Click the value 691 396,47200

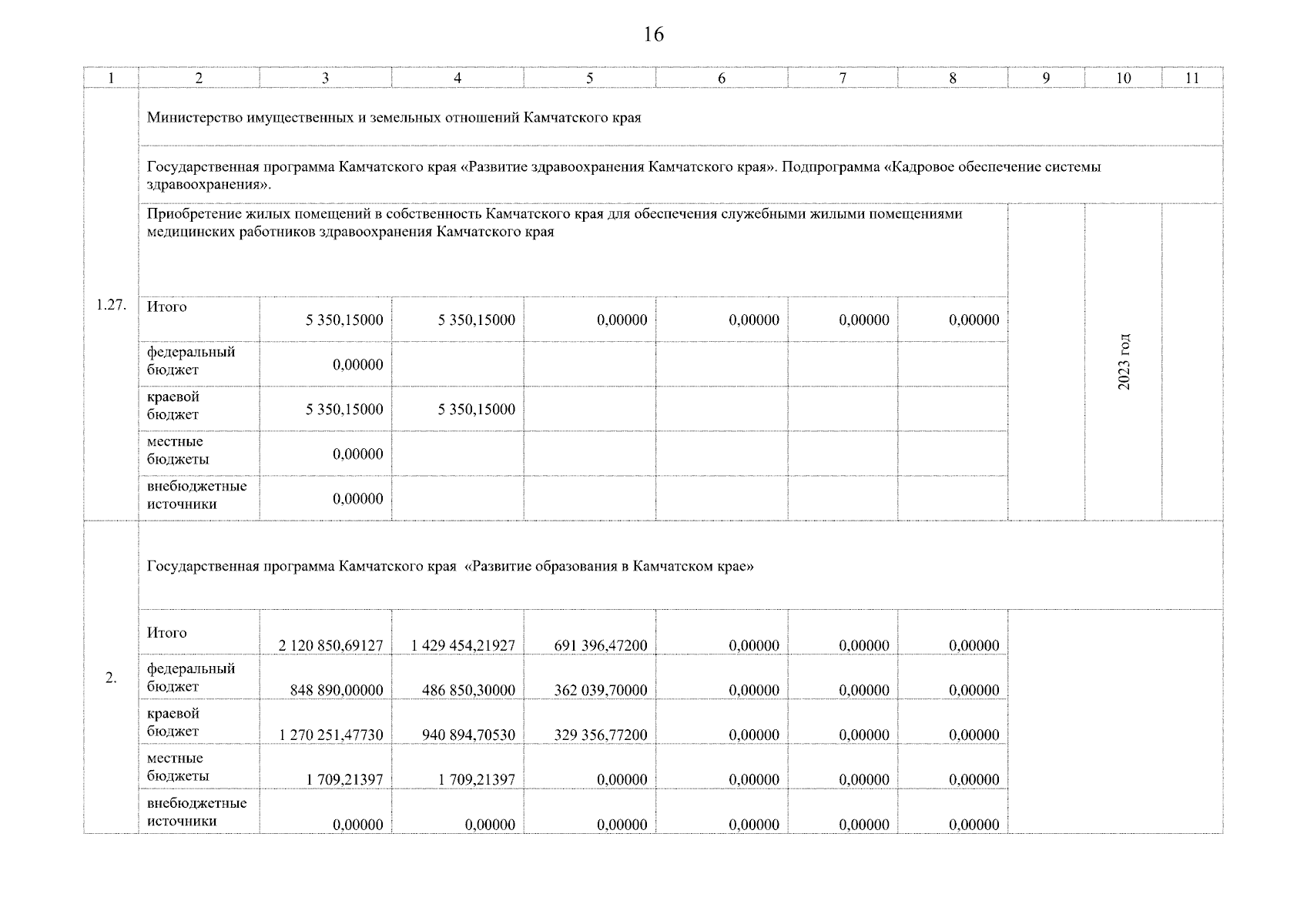click(x=600, y=645)
